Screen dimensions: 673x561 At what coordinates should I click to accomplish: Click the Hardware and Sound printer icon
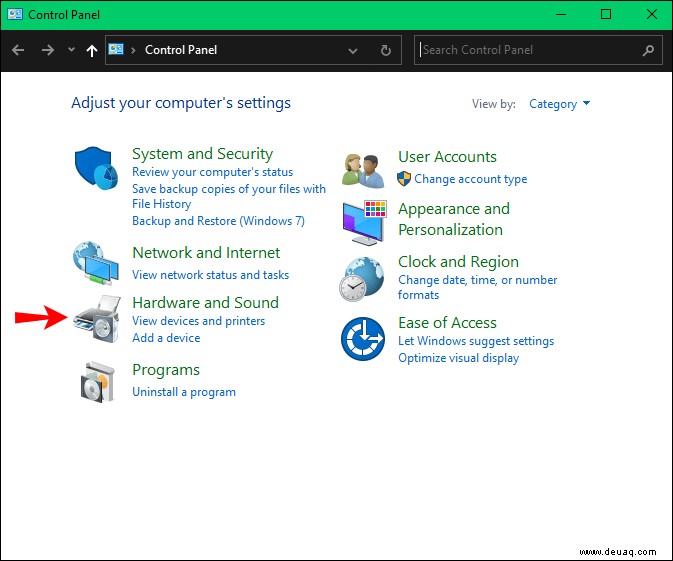coord(97,319)
